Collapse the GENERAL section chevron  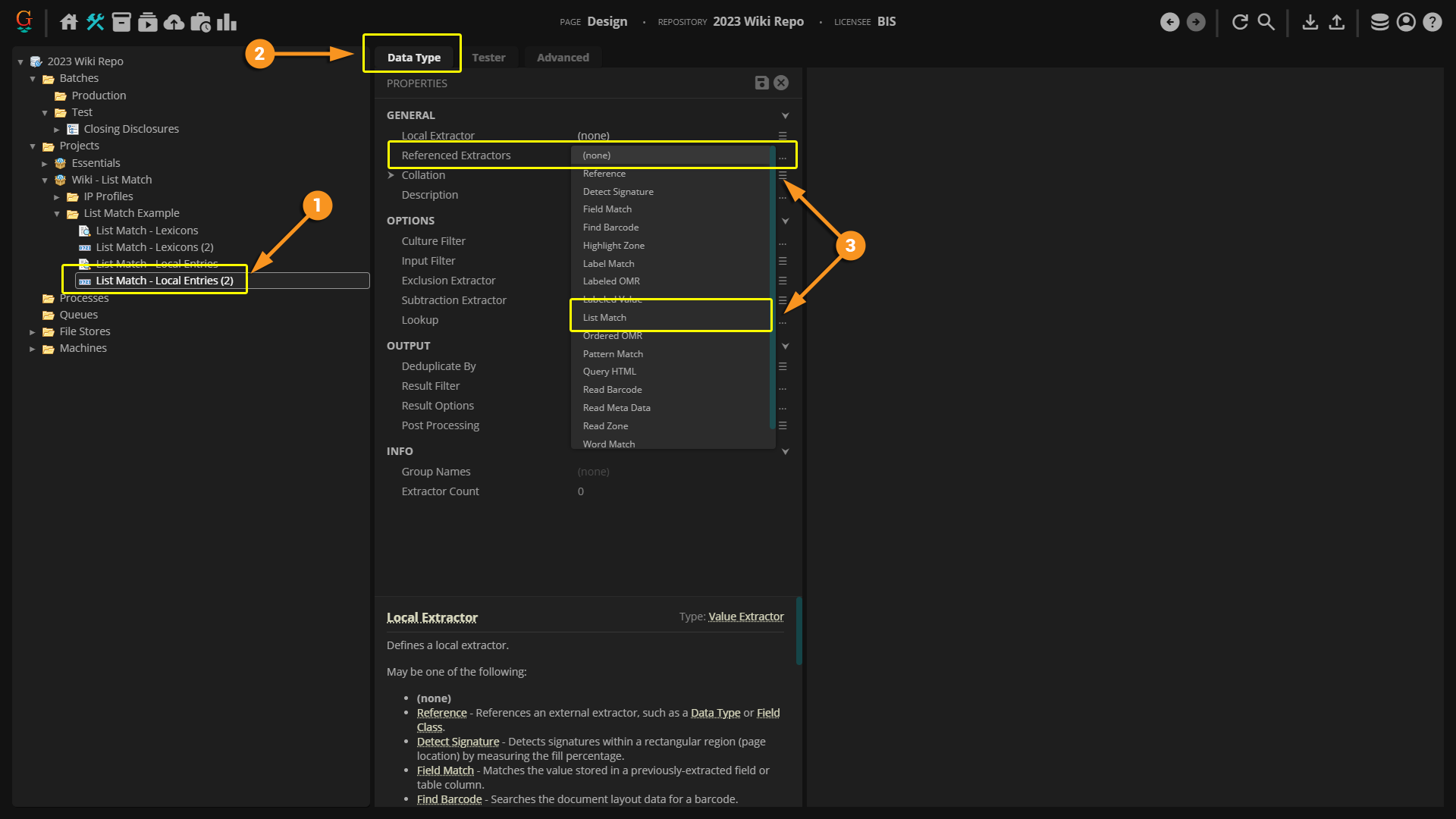(785, 116)
